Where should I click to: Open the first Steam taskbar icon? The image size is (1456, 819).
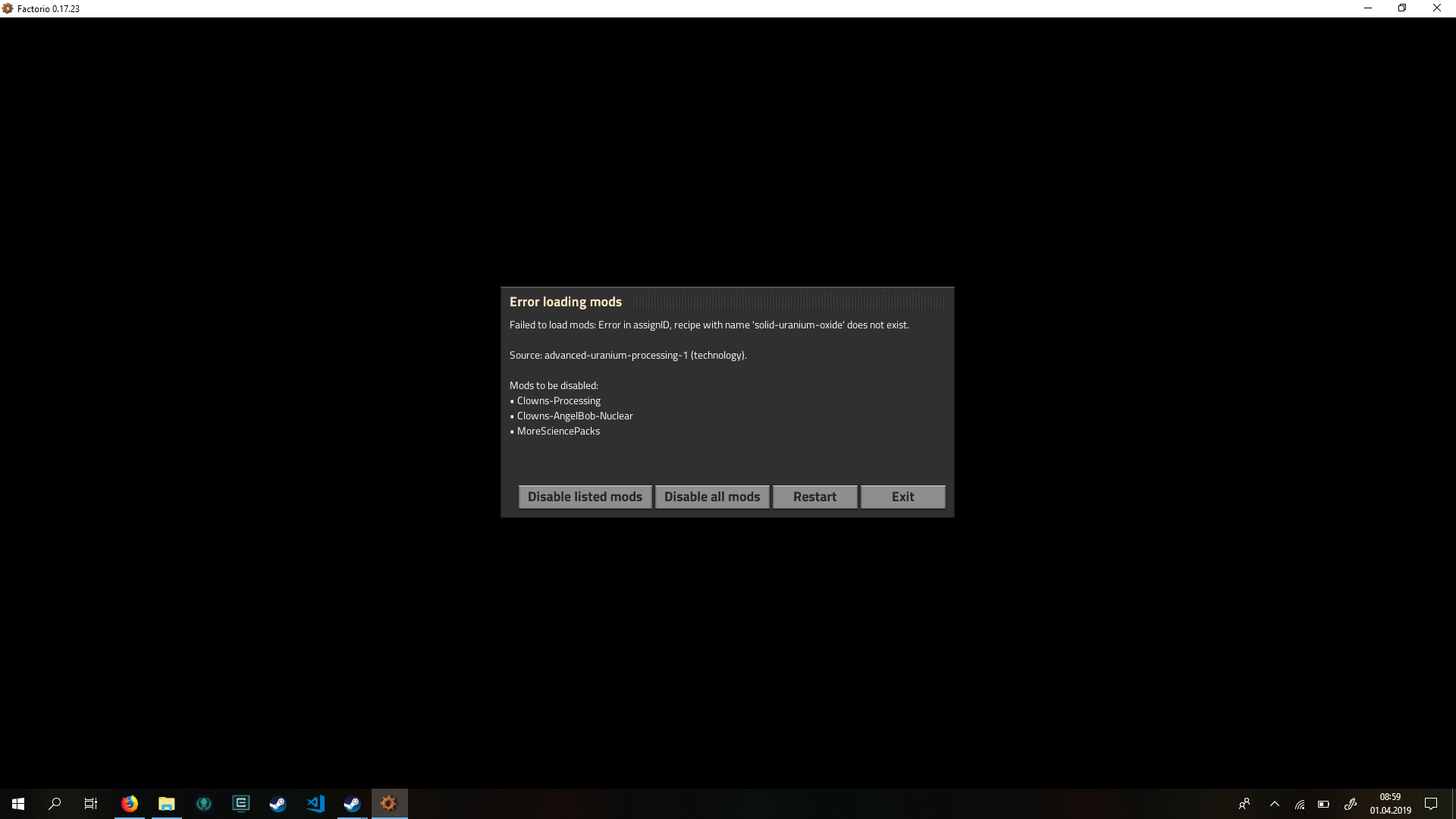tap(278, 804)
